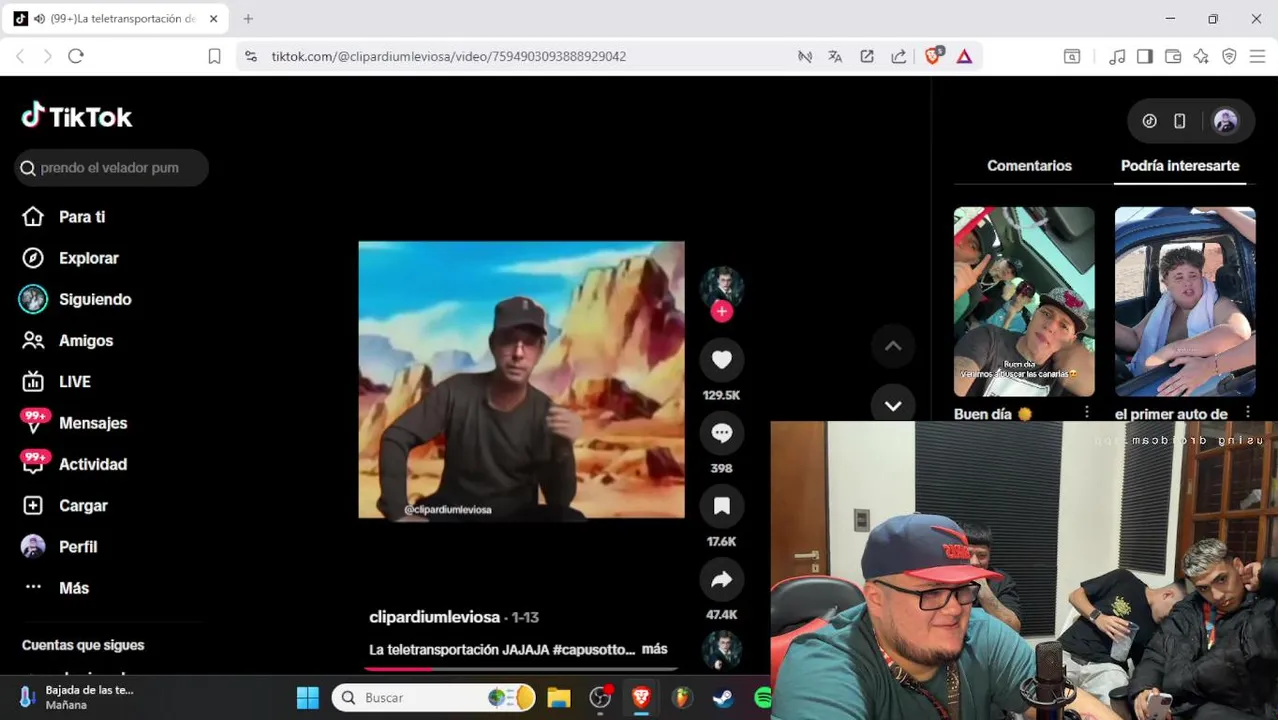This screenshot has width=1278, height=720.
Task: Open the weather widget on the taskbar
Action: click(76, 698)
